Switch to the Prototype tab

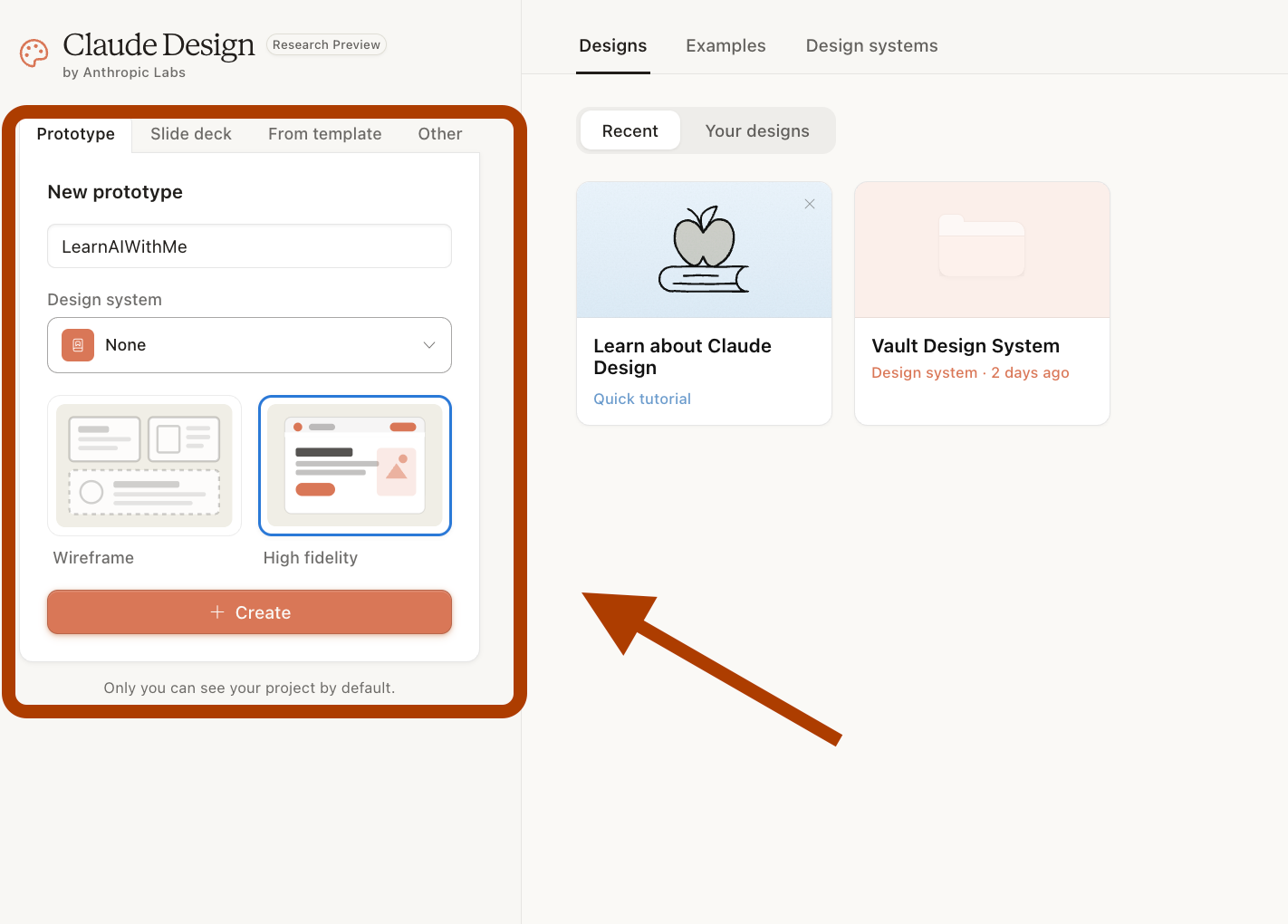(x=76, y=134)
